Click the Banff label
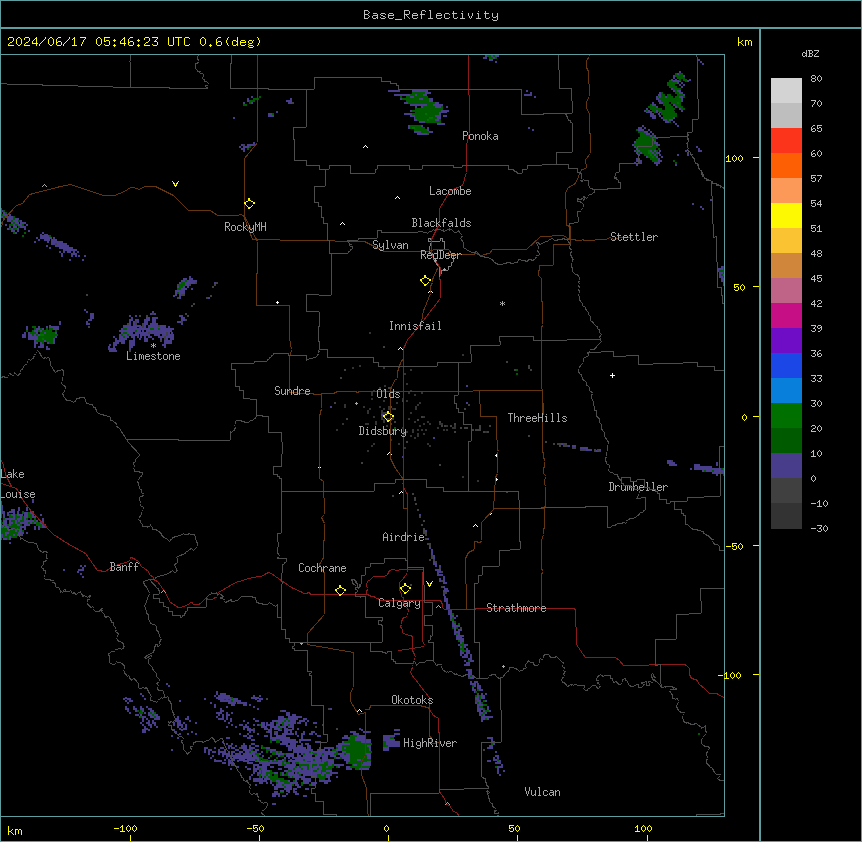The width and height of the screenshot is (862, 842). click(124, 567)
